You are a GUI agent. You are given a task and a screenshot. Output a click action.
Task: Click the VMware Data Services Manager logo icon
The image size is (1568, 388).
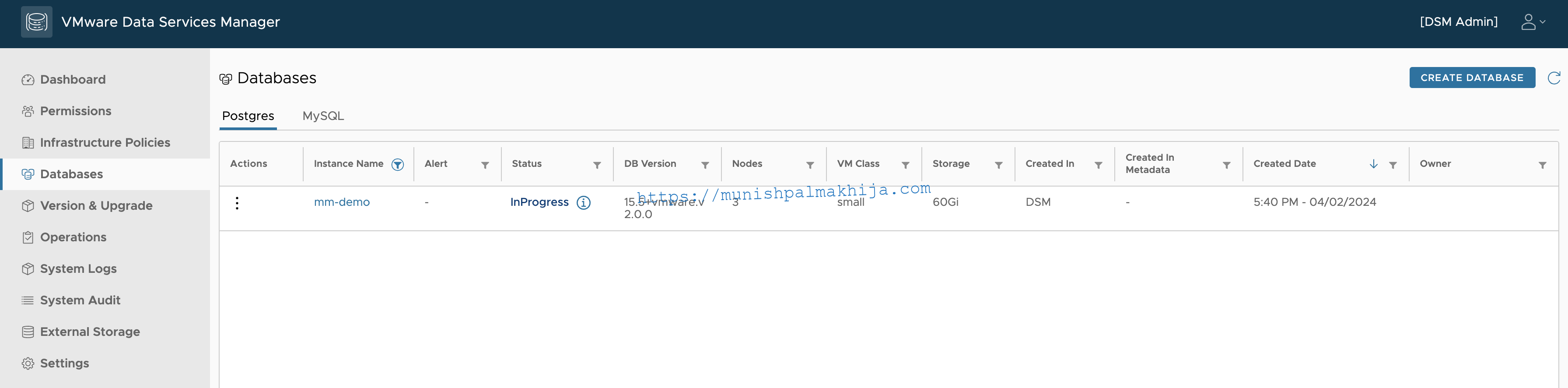tap(36, 22)
